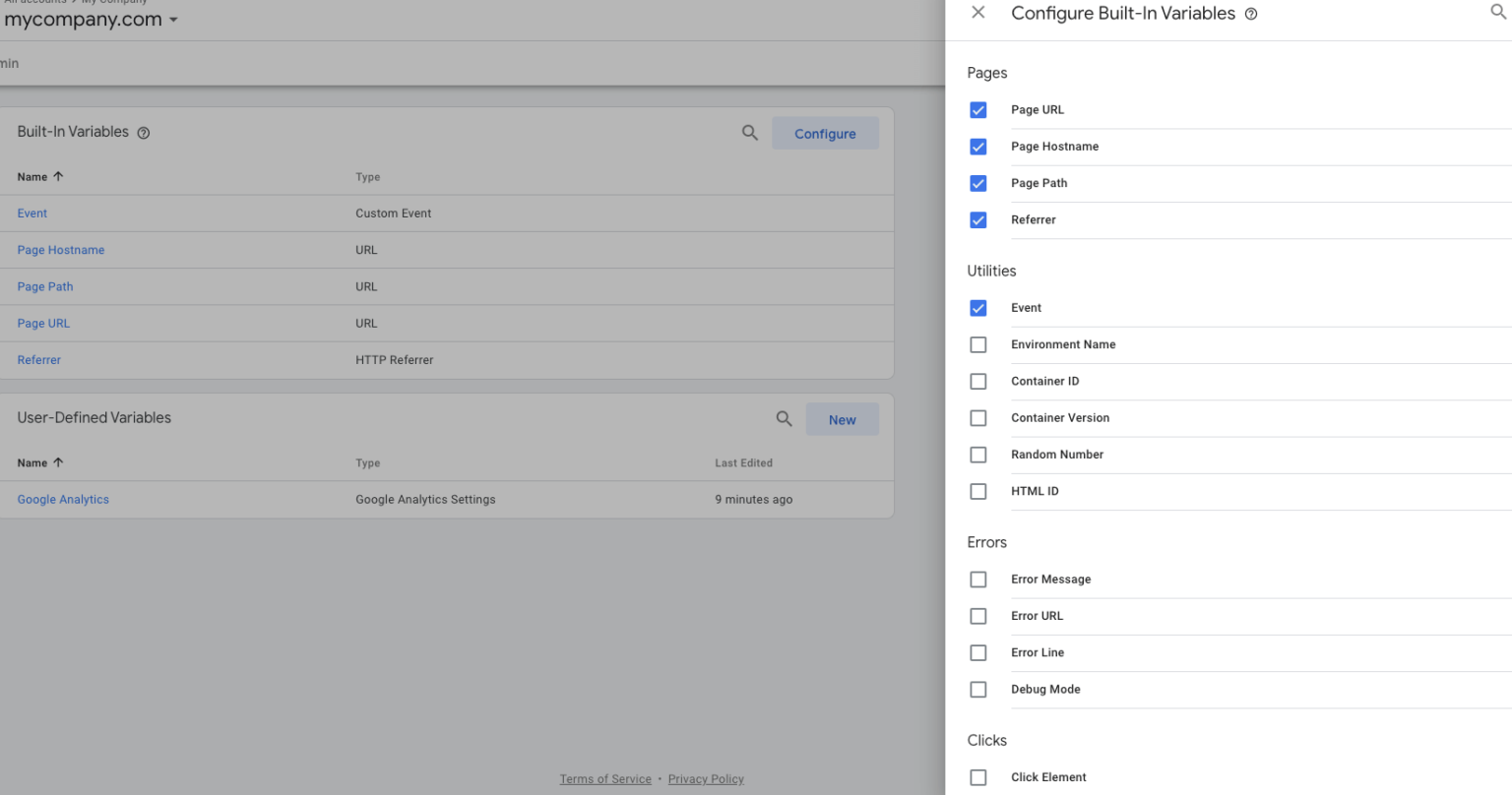Open the Google Analytics variable
The image size is (1512, 795).
point(62,499)
